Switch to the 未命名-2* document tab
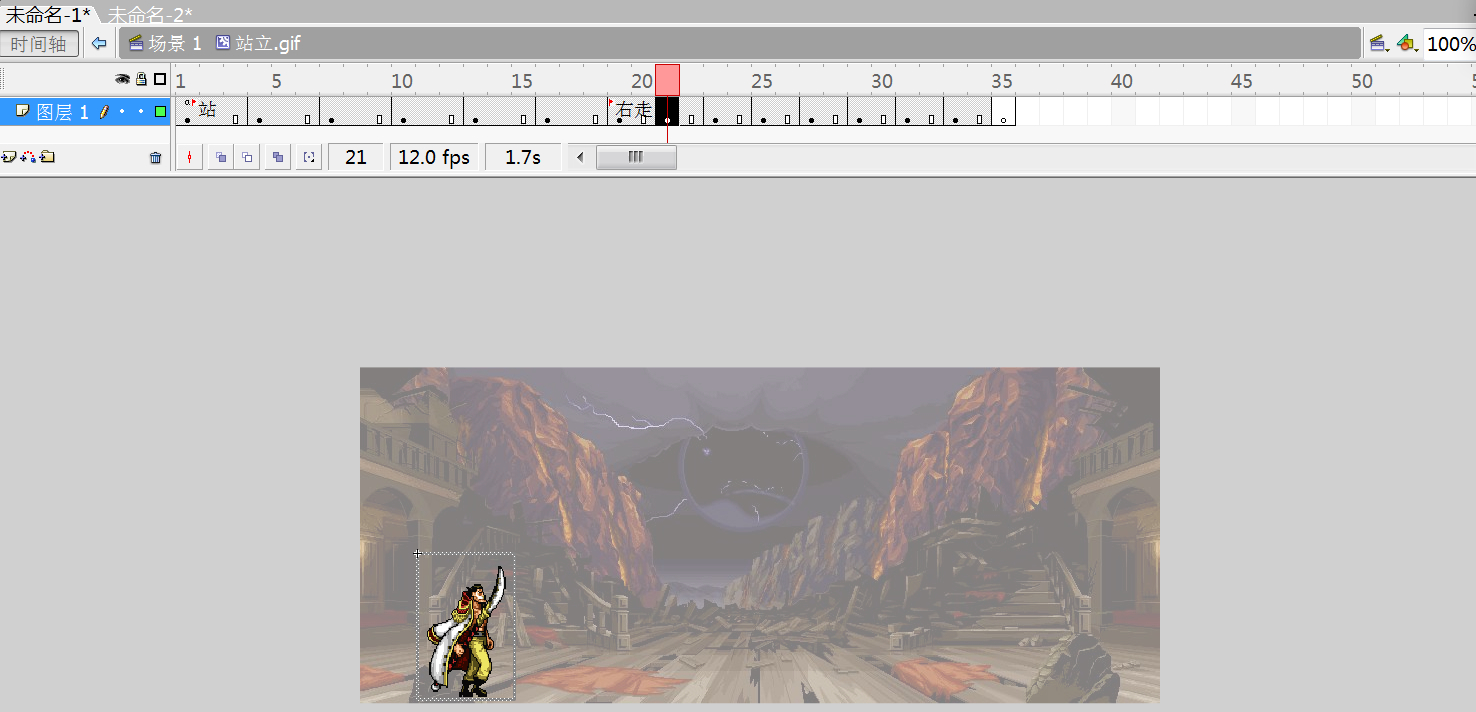The image size is (1476, 712). pos(149,13)
